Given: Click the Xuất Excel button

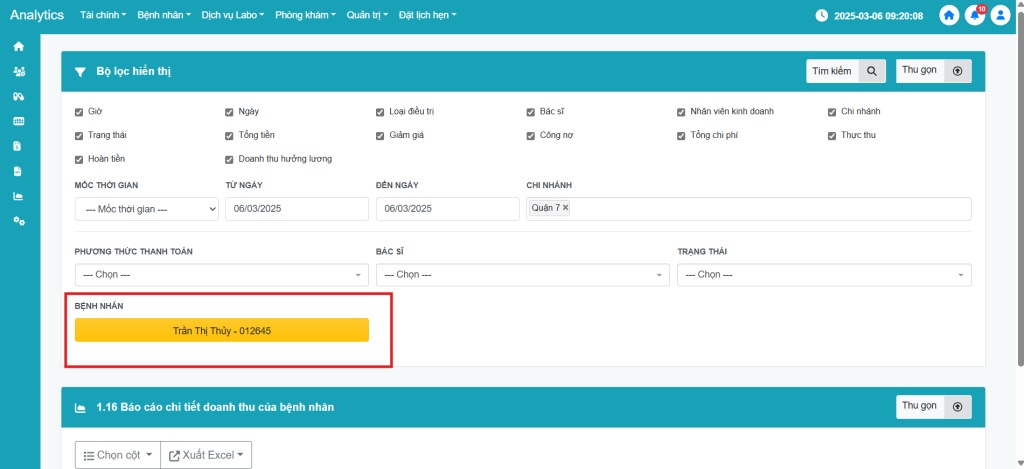Looking at the screenshot, I should 206,455.
